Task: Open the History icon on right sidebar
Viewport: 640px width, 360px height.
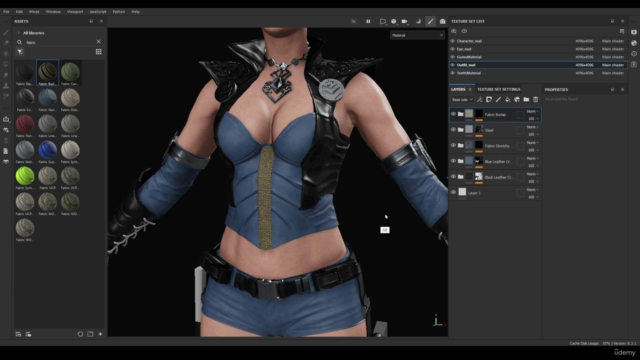Action: [634, 53]
